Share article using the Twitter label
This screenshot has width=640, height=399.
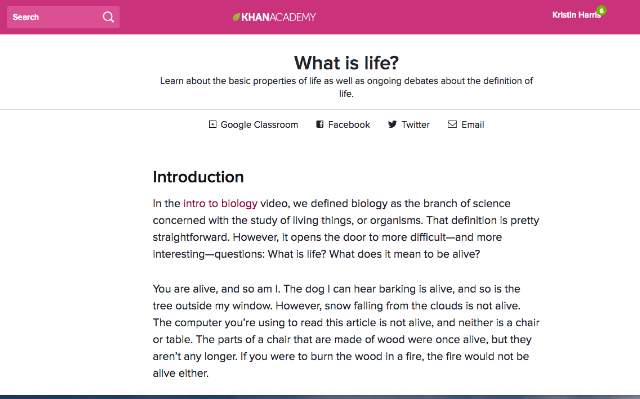pos(416,125)
